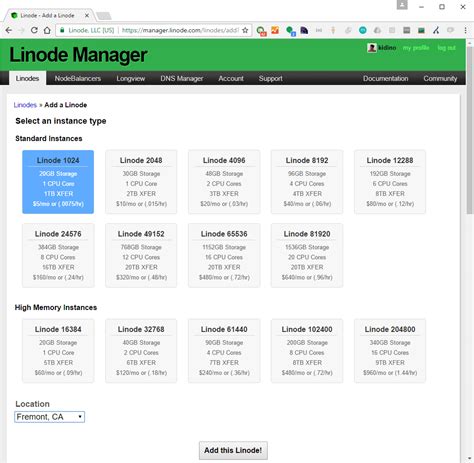Screen dimensions: 474x463
Task: Click the browser back arrow
Action: [9, 30]
